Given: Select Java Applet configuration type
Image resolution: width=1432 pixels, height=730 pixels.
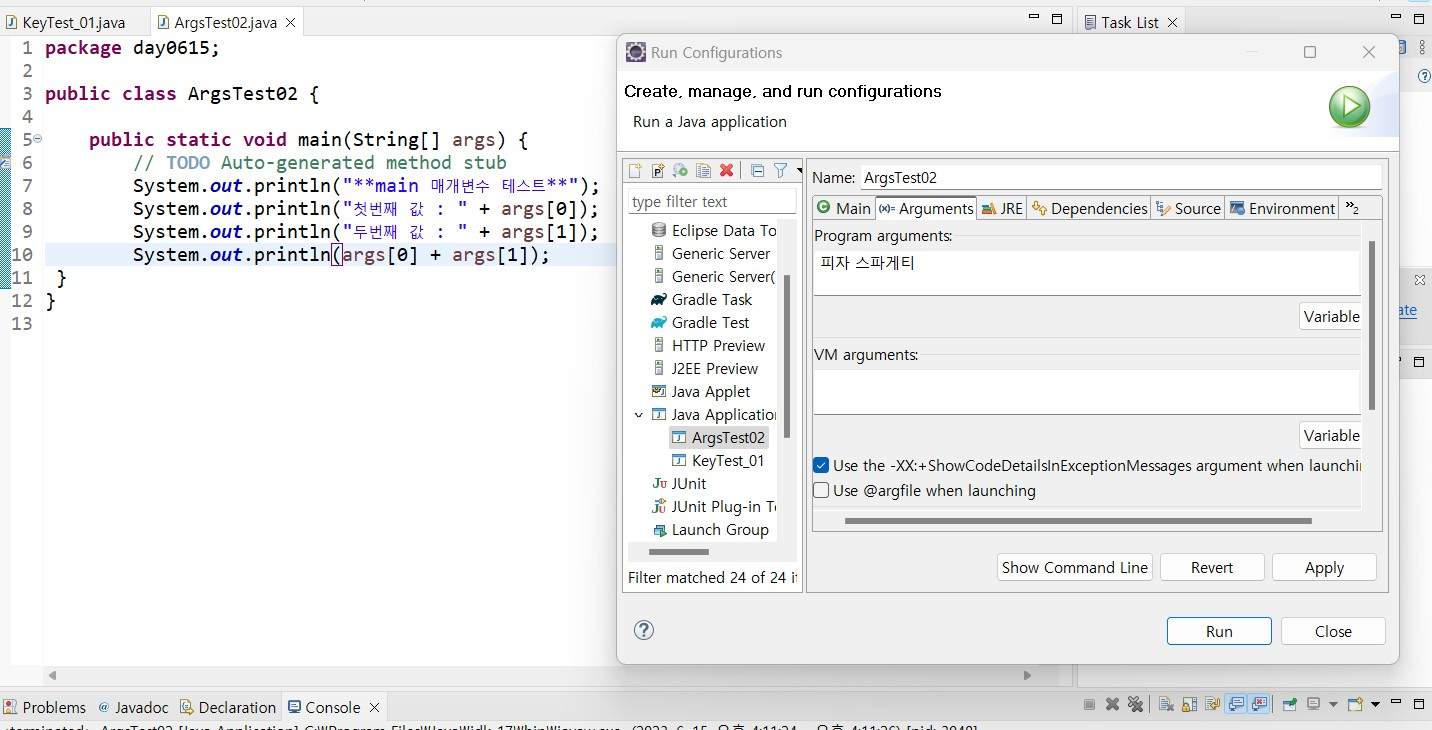Looking at the screenshot, I should [700, 391].
